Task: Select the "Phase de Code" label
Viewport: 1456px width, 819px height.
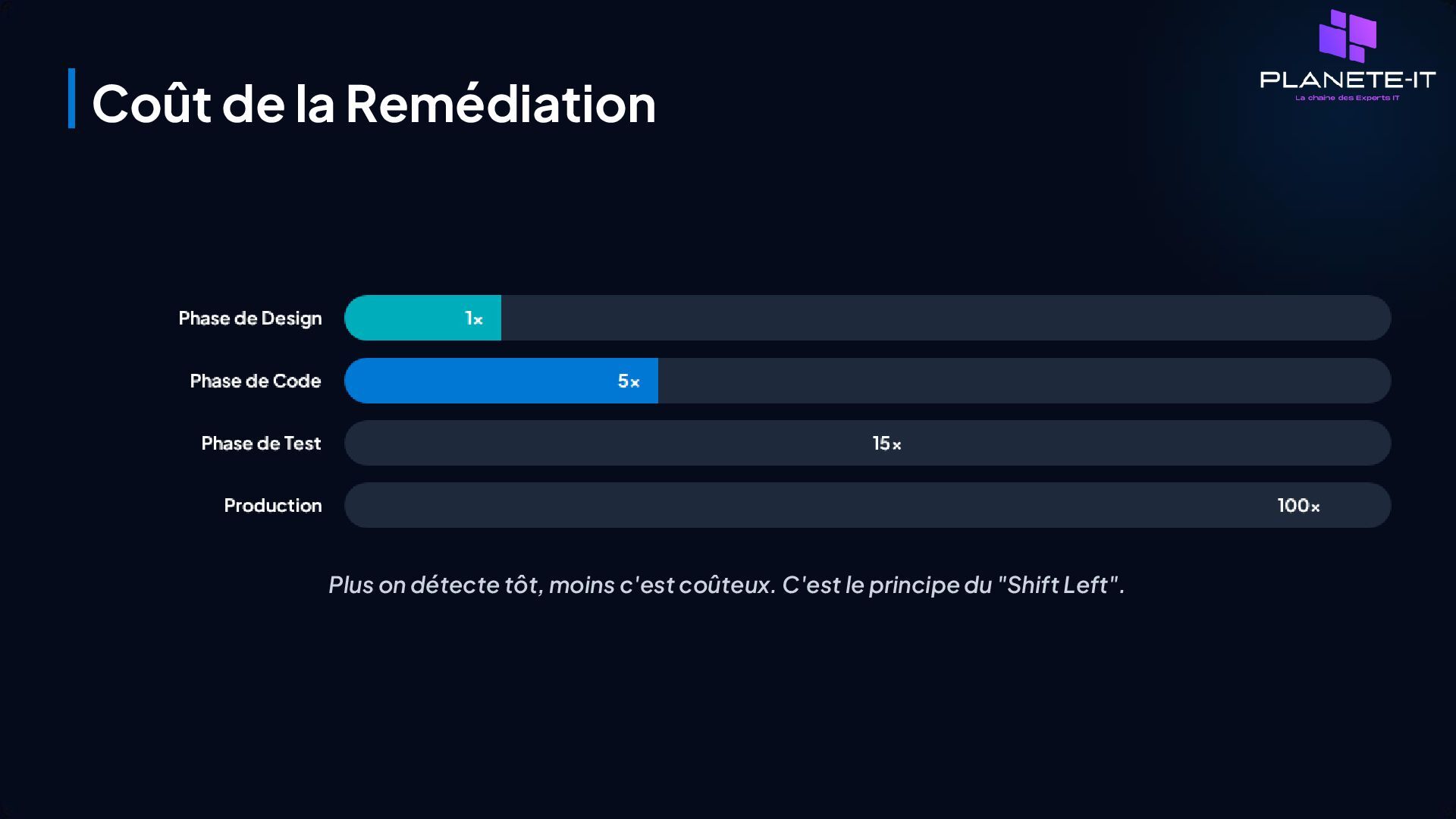Action: click(x=256, y=381)
